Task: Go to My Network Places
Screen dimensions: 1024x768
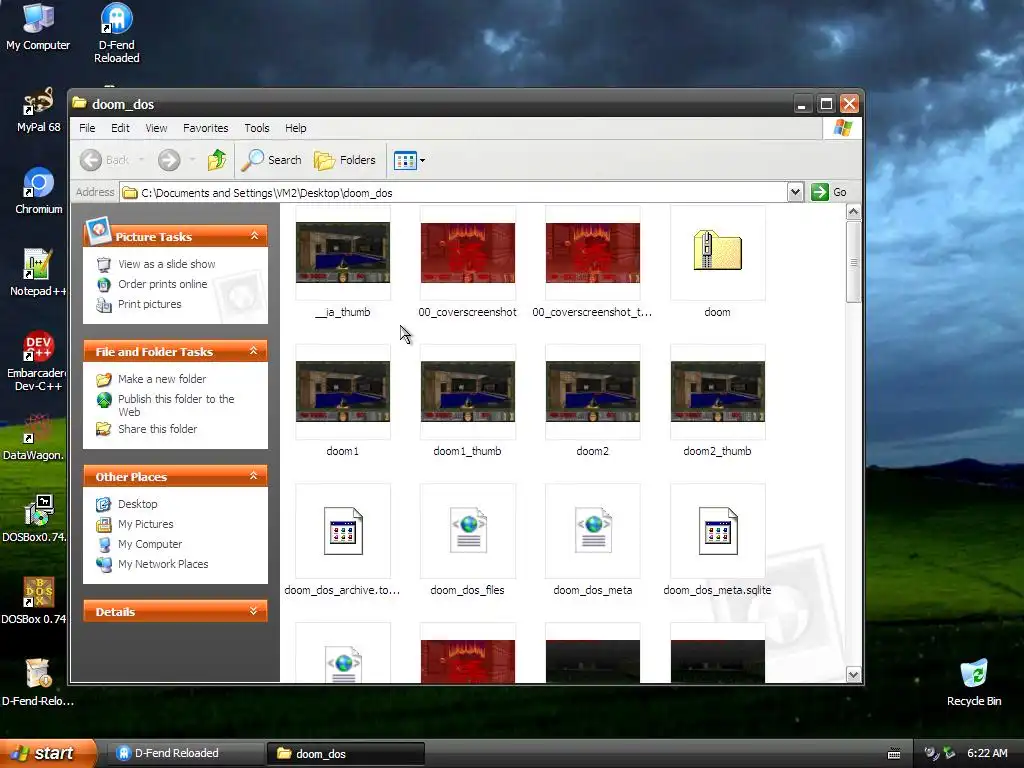Action: (x=163, y=564)
